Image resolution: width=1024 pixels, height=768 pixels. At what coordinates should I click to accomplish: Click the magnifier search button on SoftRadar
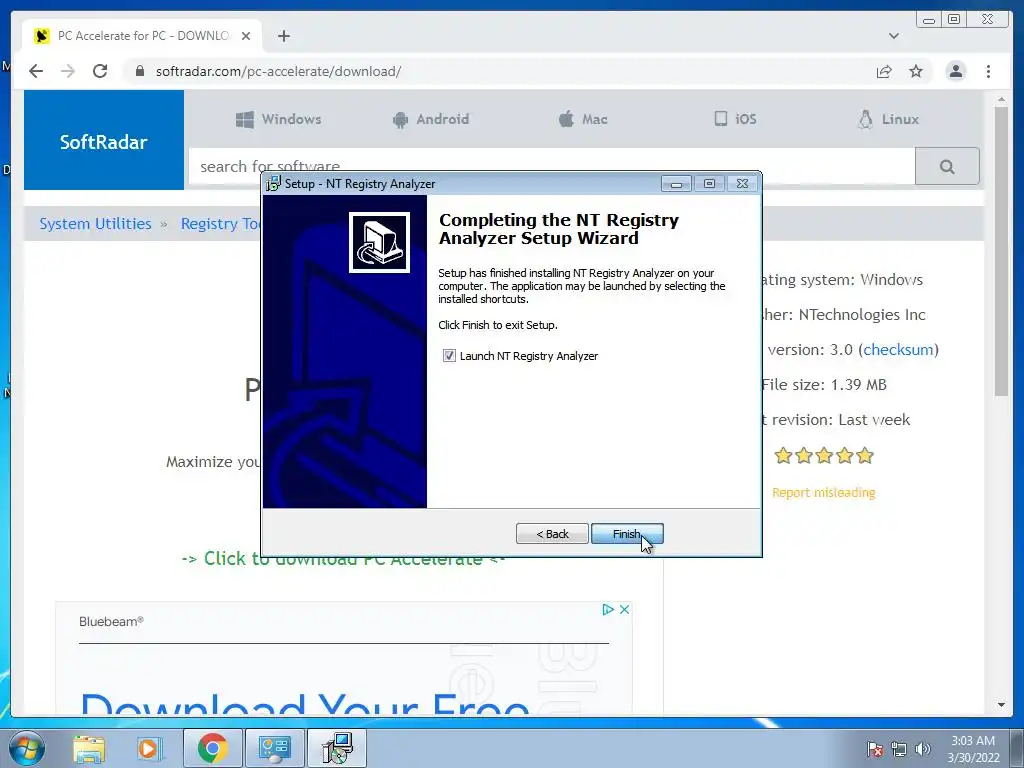947,167
